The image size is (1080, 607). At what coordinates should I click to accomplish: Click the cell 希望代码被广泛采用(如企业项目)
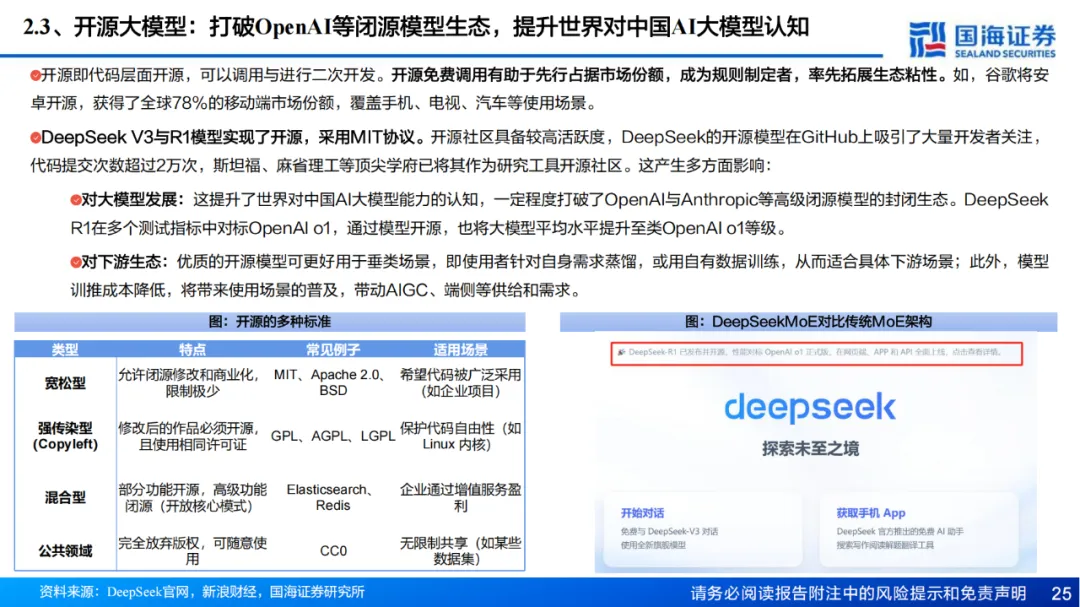click(460, 382)
